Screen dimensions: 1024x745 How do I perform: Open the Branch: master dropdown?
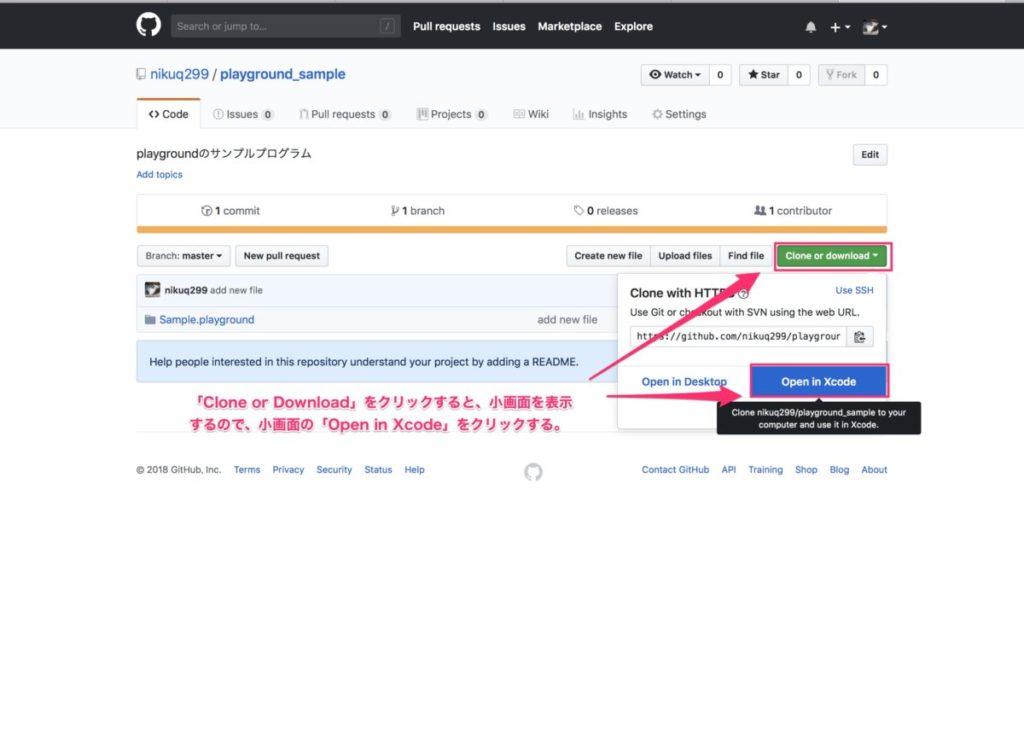184,255
